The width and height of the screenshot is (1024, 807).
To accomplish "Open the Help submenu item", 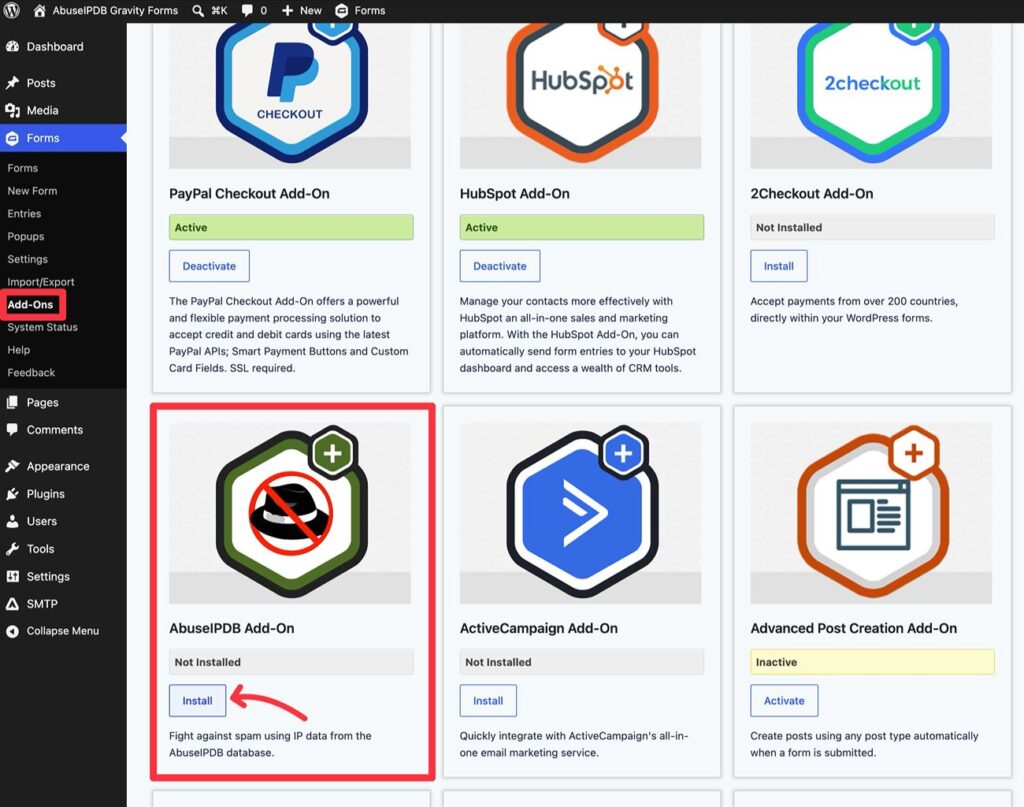I will [18, 350].
